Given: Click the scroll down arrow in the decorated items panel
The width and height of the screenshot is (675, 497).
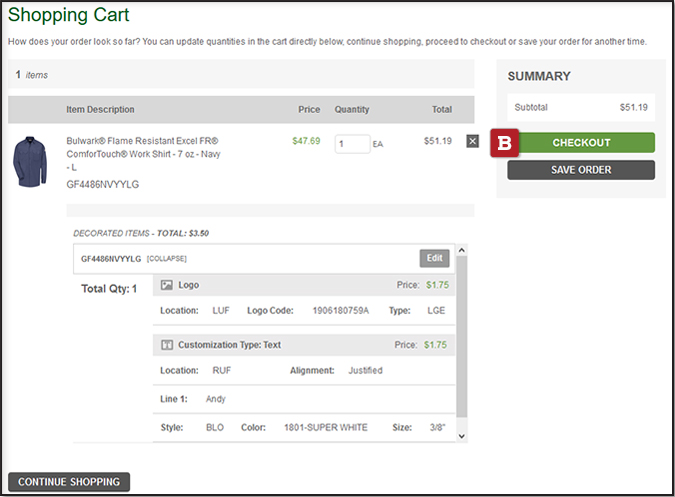Looking at the screenshot, I should [x=461, y=436].
